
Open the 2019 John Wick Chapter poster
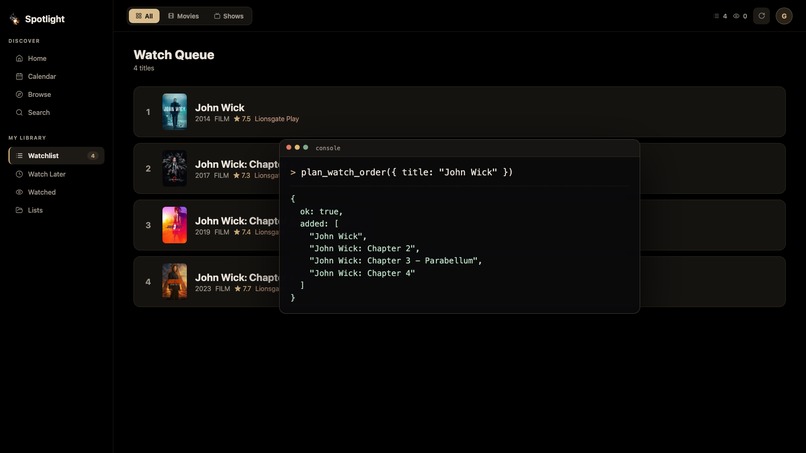click(175, 225)
